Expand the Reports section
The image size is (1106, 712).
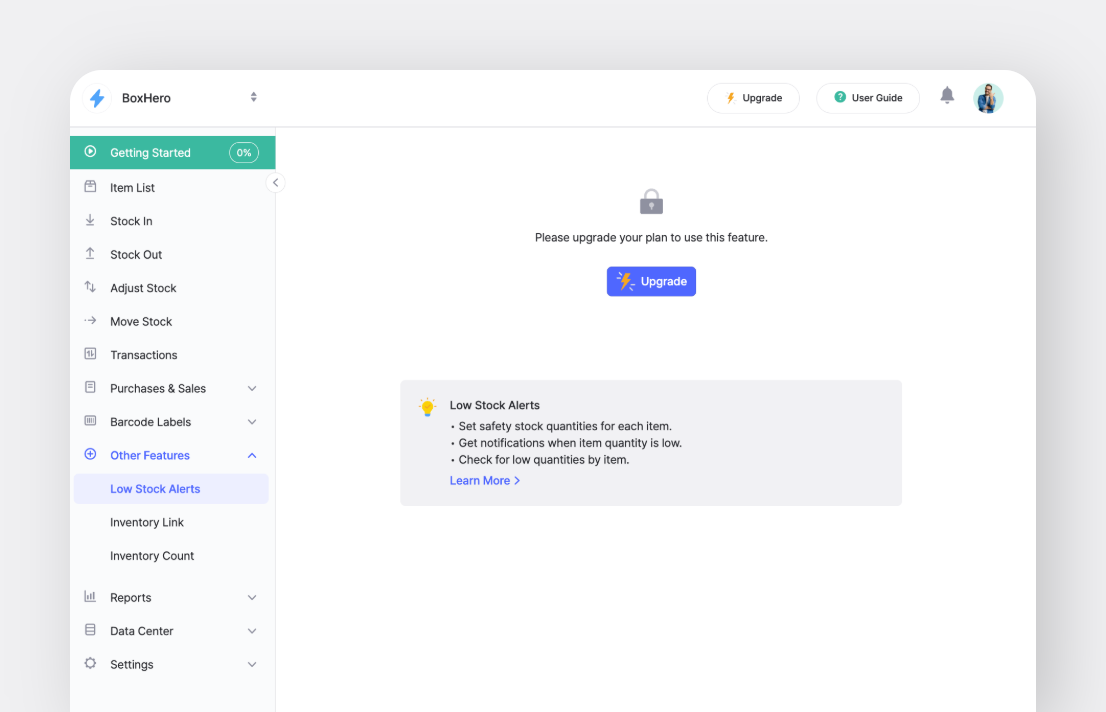[x=251, y=597]
